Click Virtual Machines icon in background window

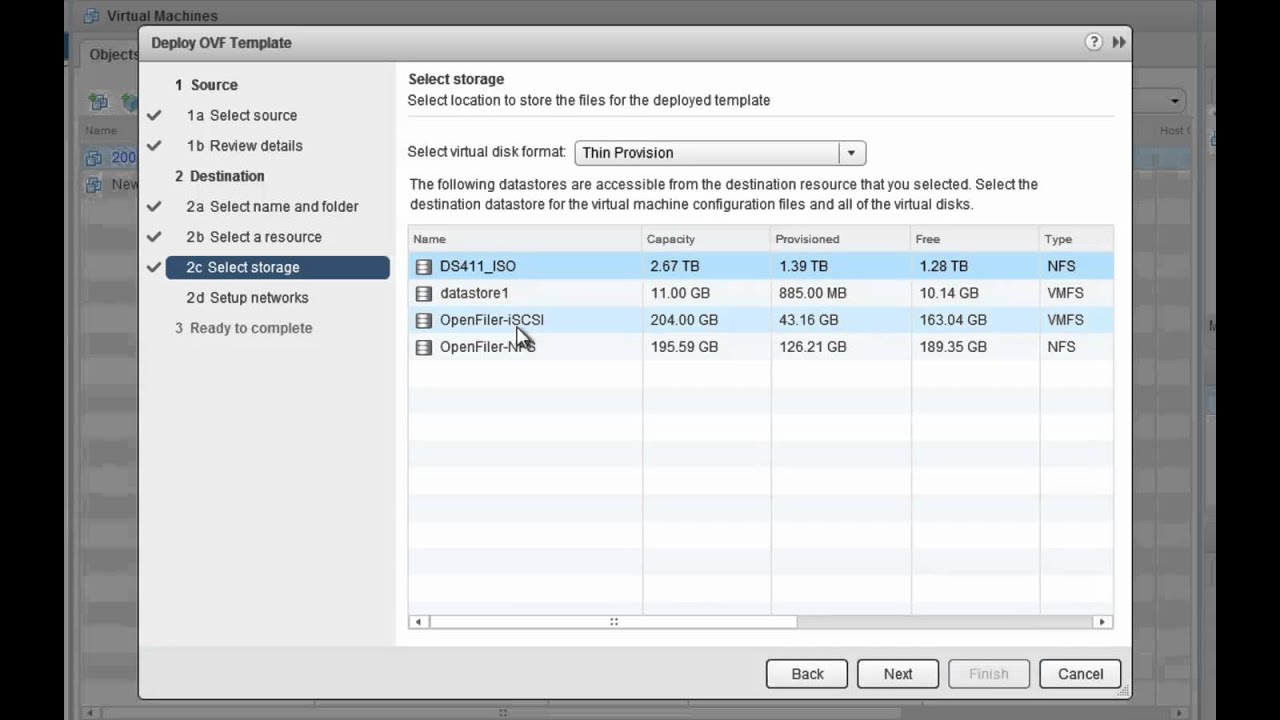click(92, 15)
